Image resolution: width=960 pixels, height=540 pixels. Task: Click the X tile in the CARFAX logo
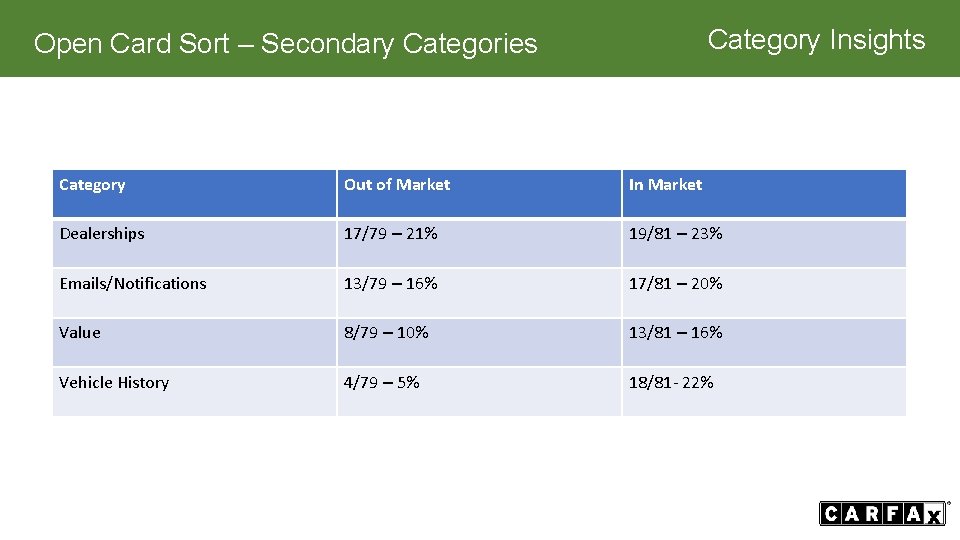click(934, 515)
